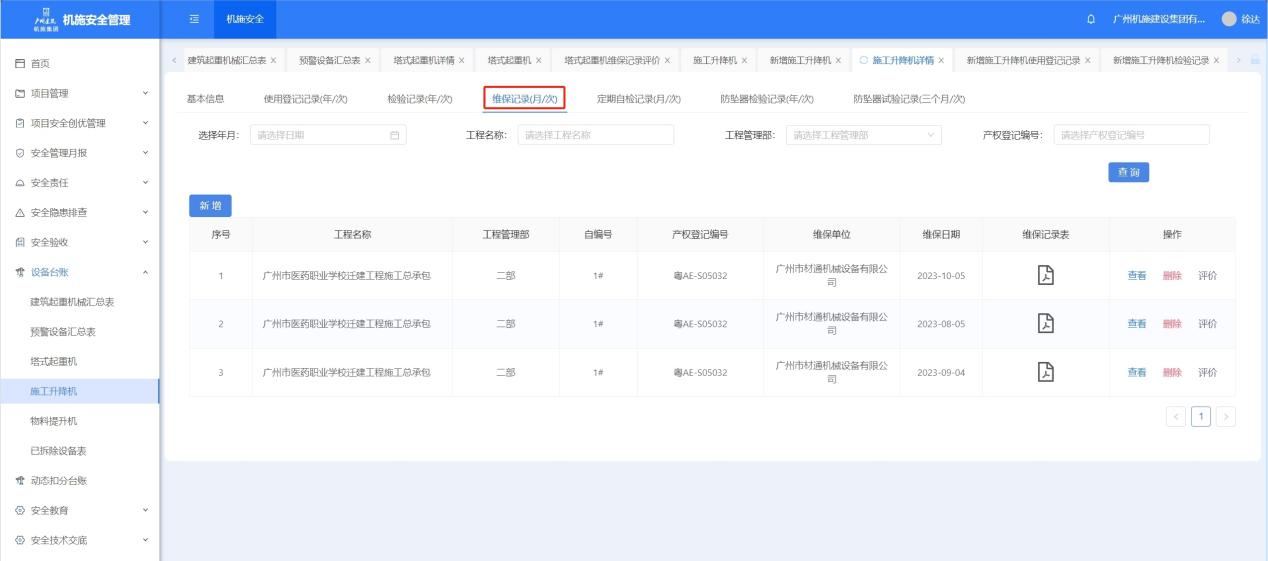Screen dimensions: 1268x561
Task: Click the notification bell icon
Action: click(x=1090, y=19)
